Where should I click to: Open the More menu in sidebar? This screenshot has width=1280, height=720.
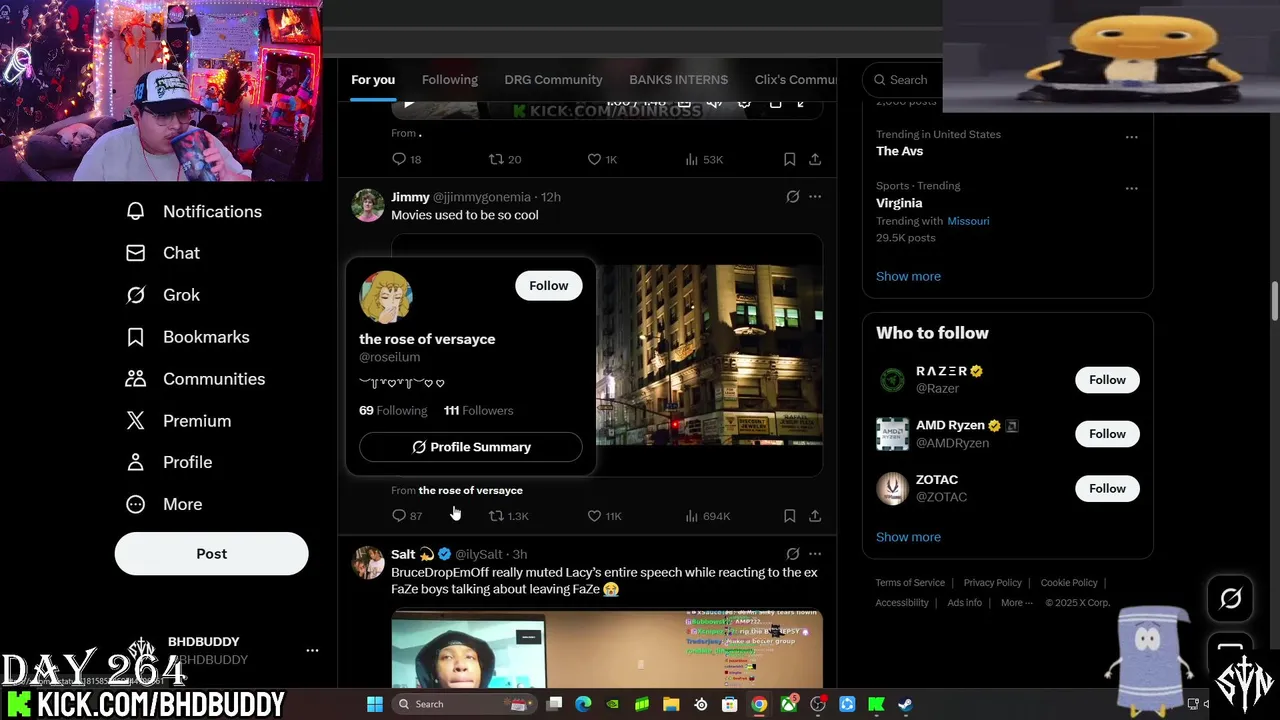click(164, 504)
